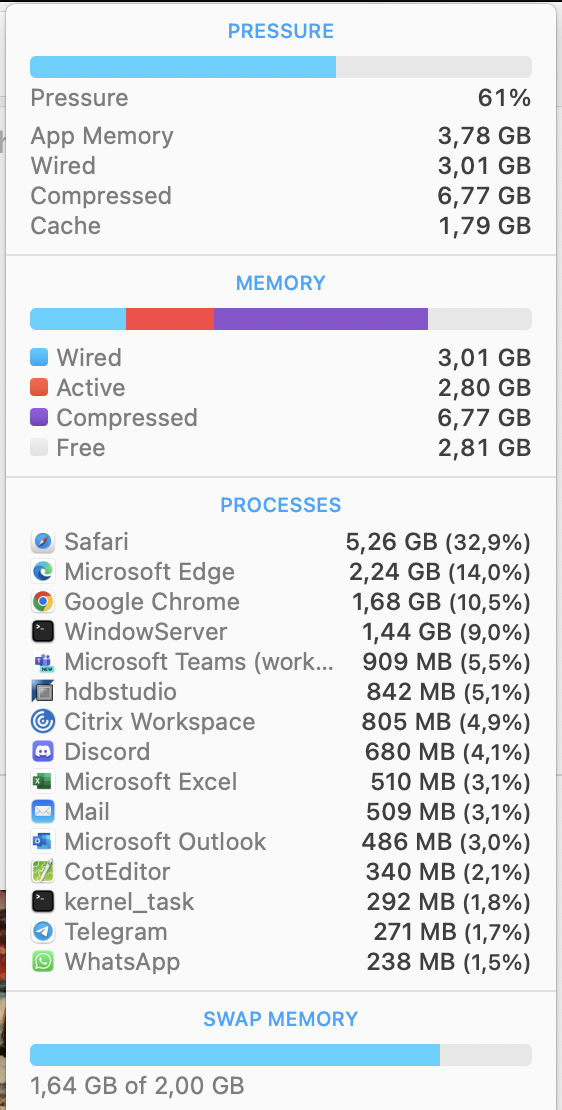Click the CotEditor app icon
The height and width of the screenshot is (1110, 562).
pyautogui.click(x=42, y=872)
